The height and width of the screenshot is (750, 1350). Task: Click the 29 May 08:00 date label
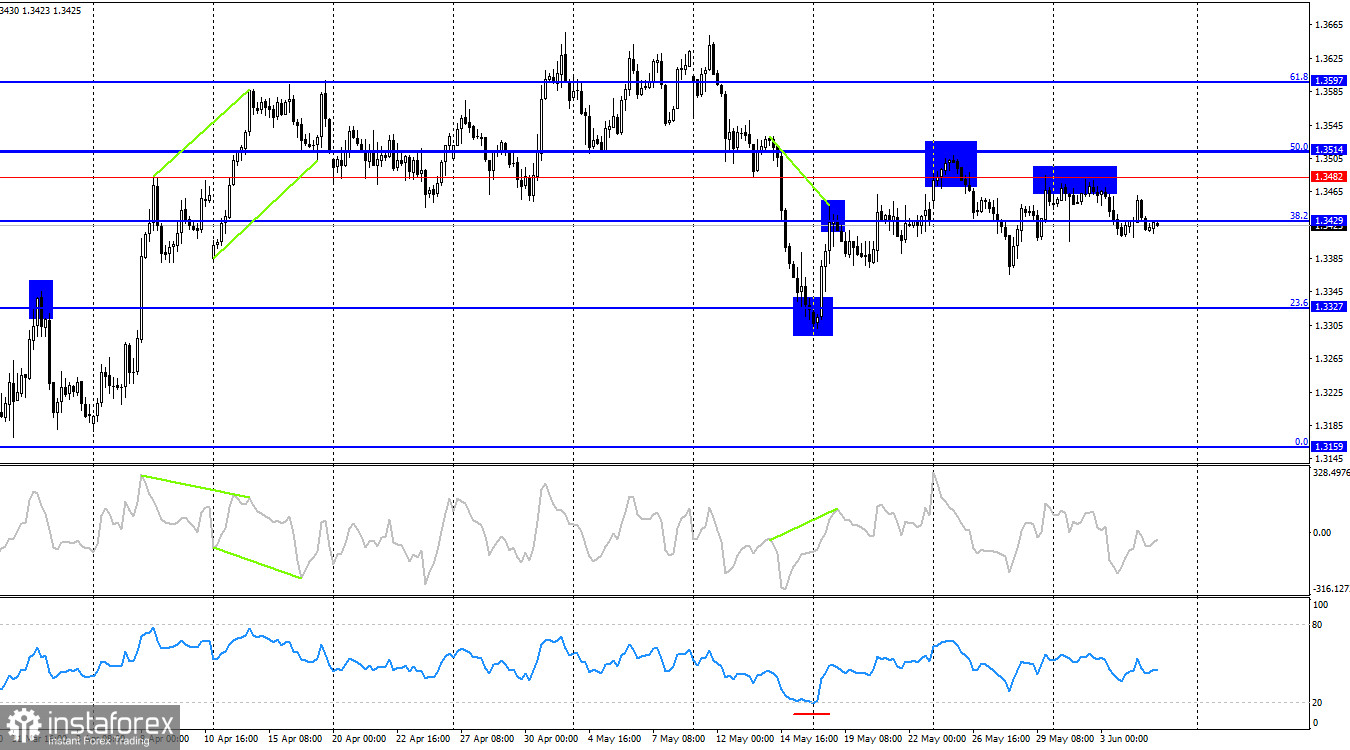click(x=1064, y=739)
